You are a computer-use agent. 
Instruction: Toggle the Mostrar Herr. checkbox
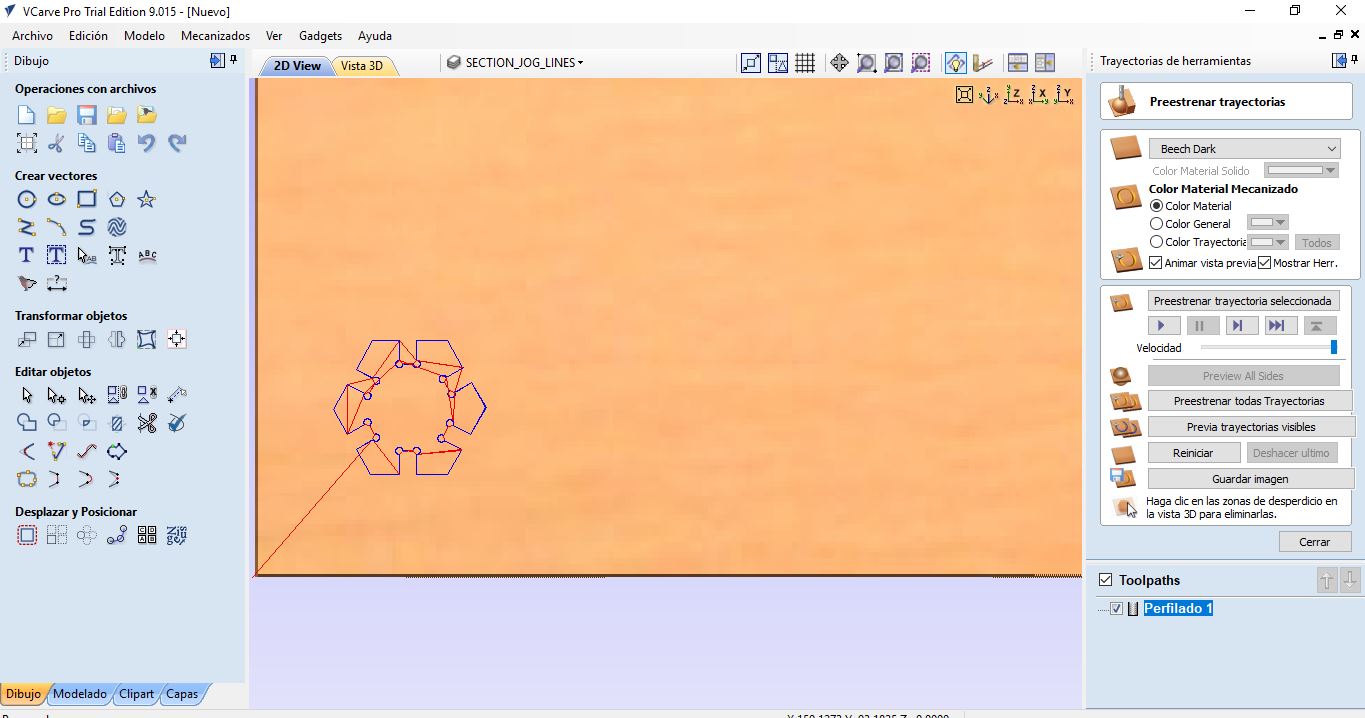(1264, 263)
